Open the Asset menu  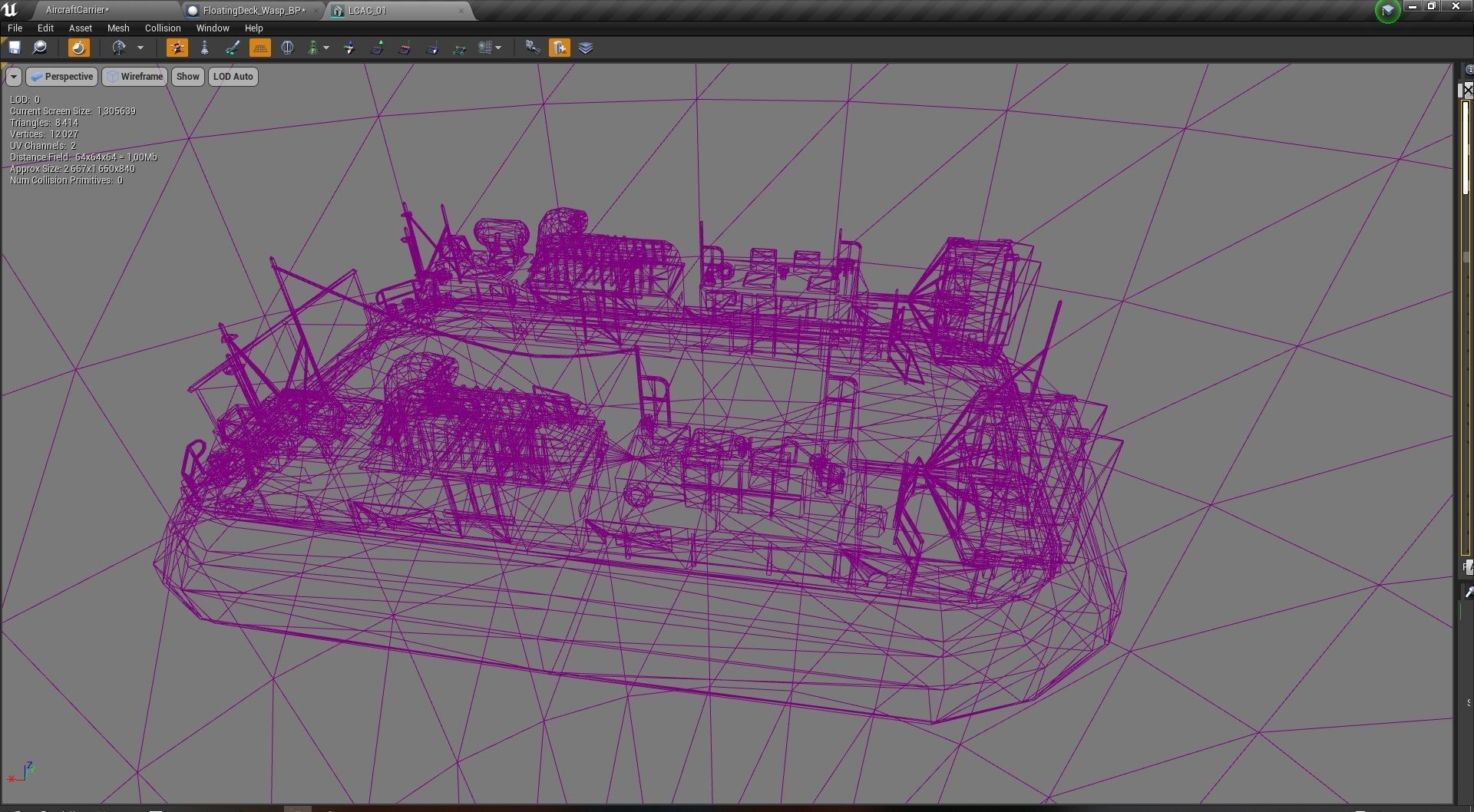click(81, 28)
